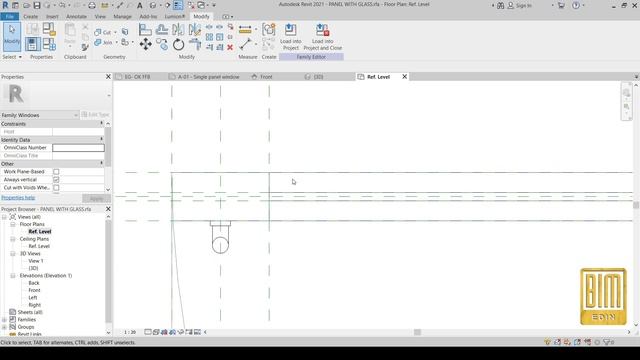The width and height of the screenshot is (640, 360).
Task: Expand the Groups tree node
Action: click(4, 327)
